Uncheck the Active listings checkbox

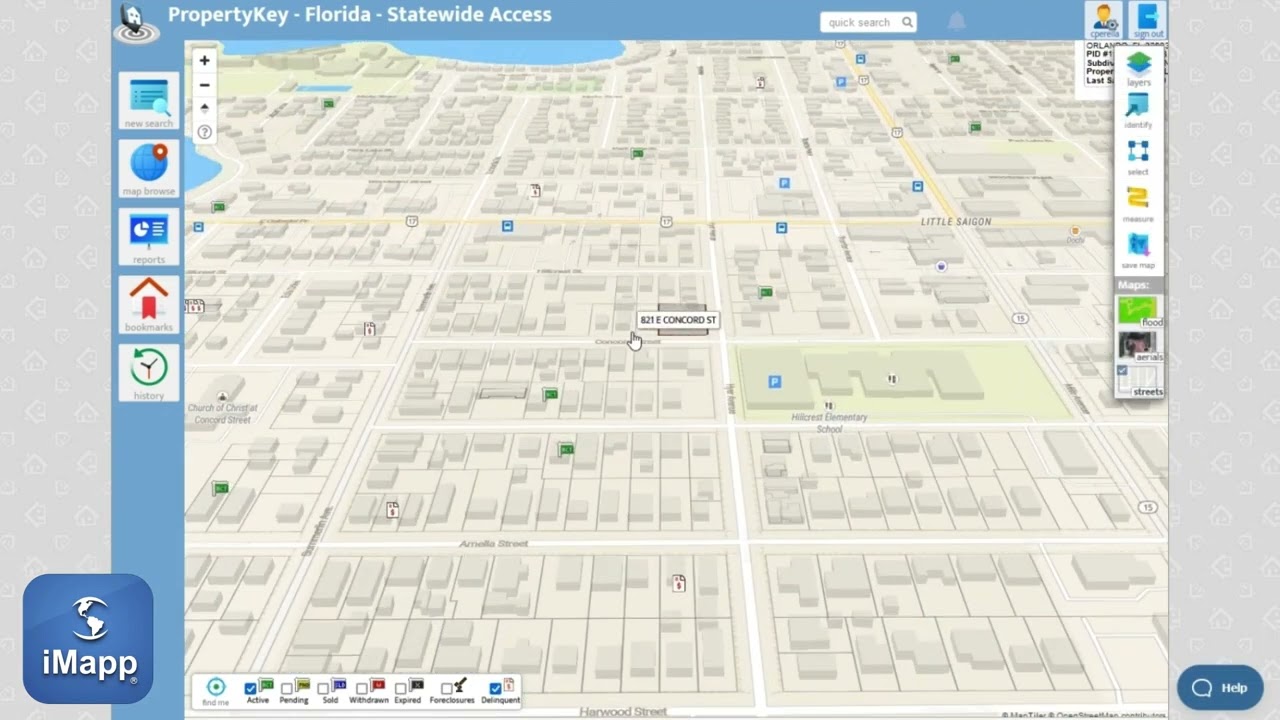(x=251, y=689)
